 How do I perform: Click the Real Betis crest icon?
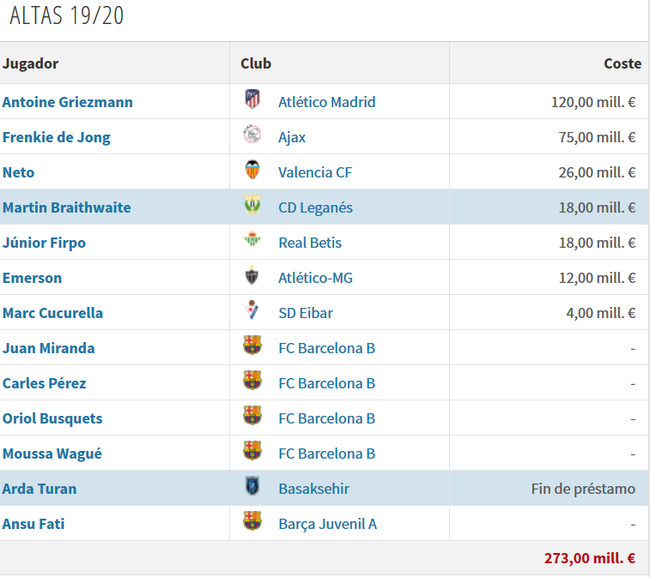(x=252, y=240)
